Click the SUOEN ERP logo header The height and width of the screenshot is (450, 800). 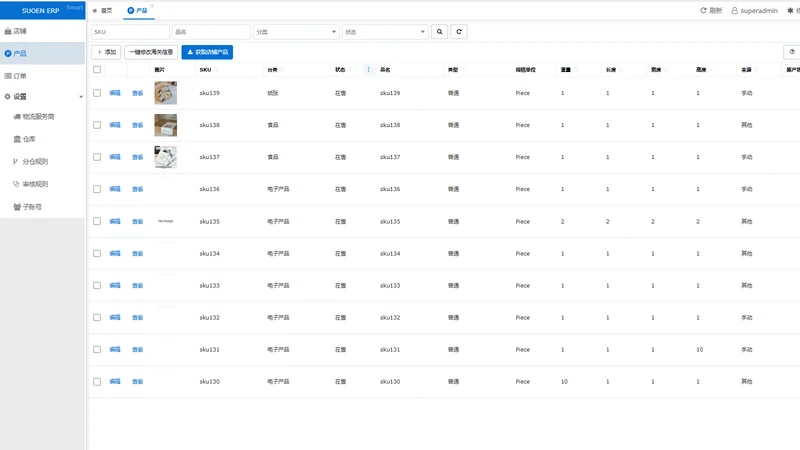tap(42, 10)
